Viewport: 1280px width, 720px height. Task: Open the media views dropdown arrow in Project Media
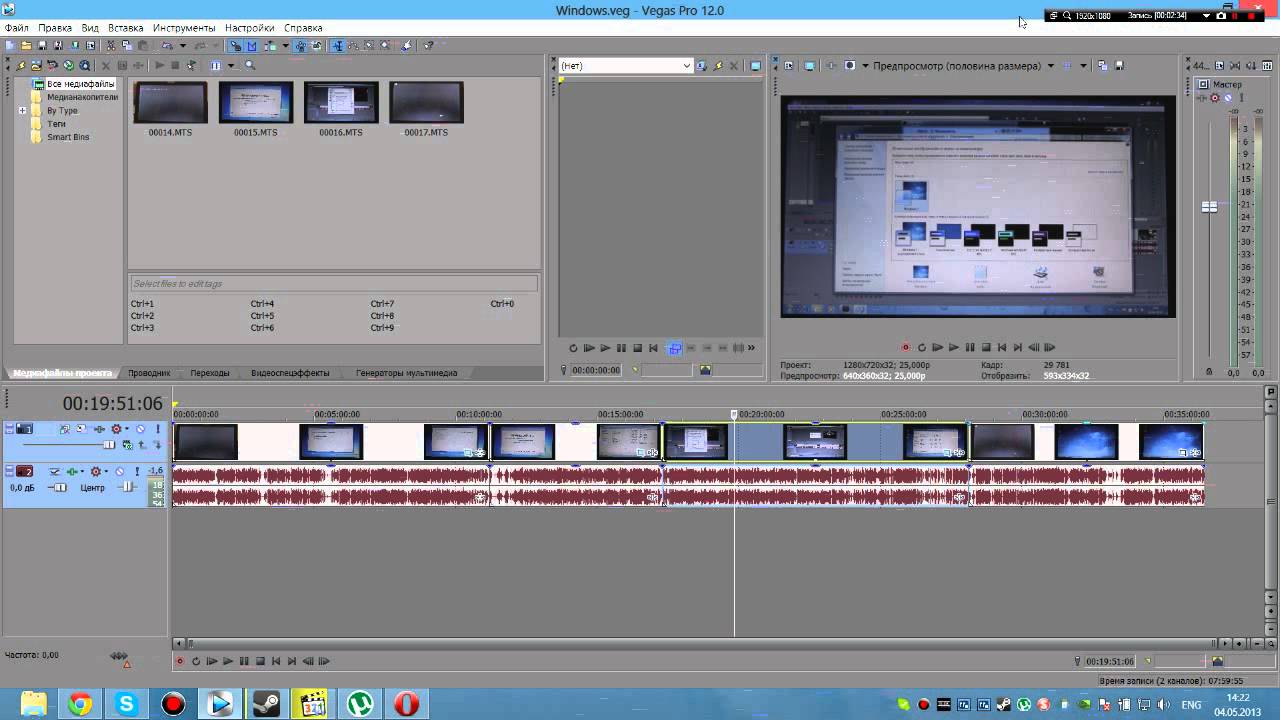tap(231, 65)
